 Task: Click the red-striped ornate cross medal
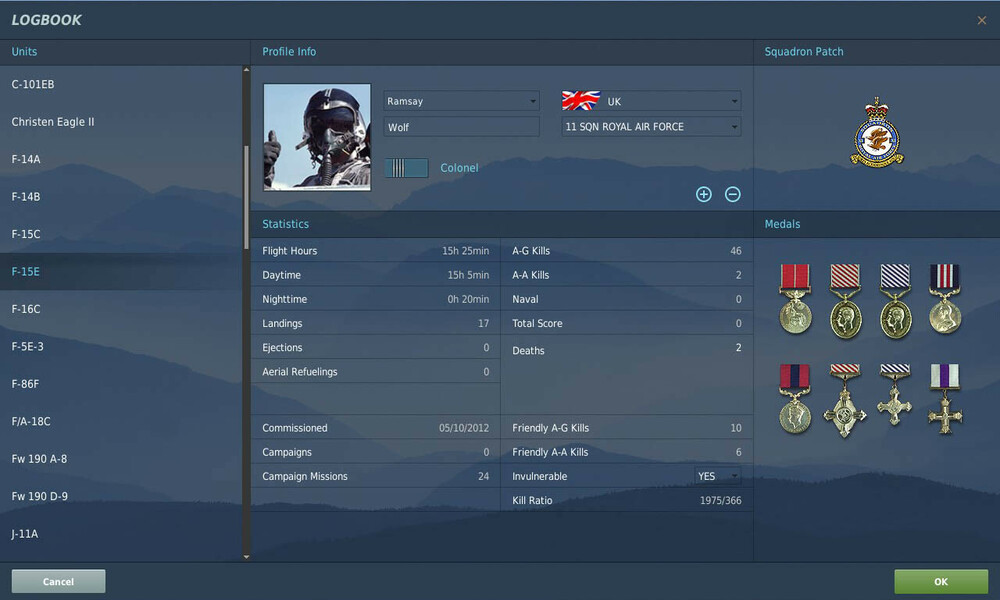(845, 401)
